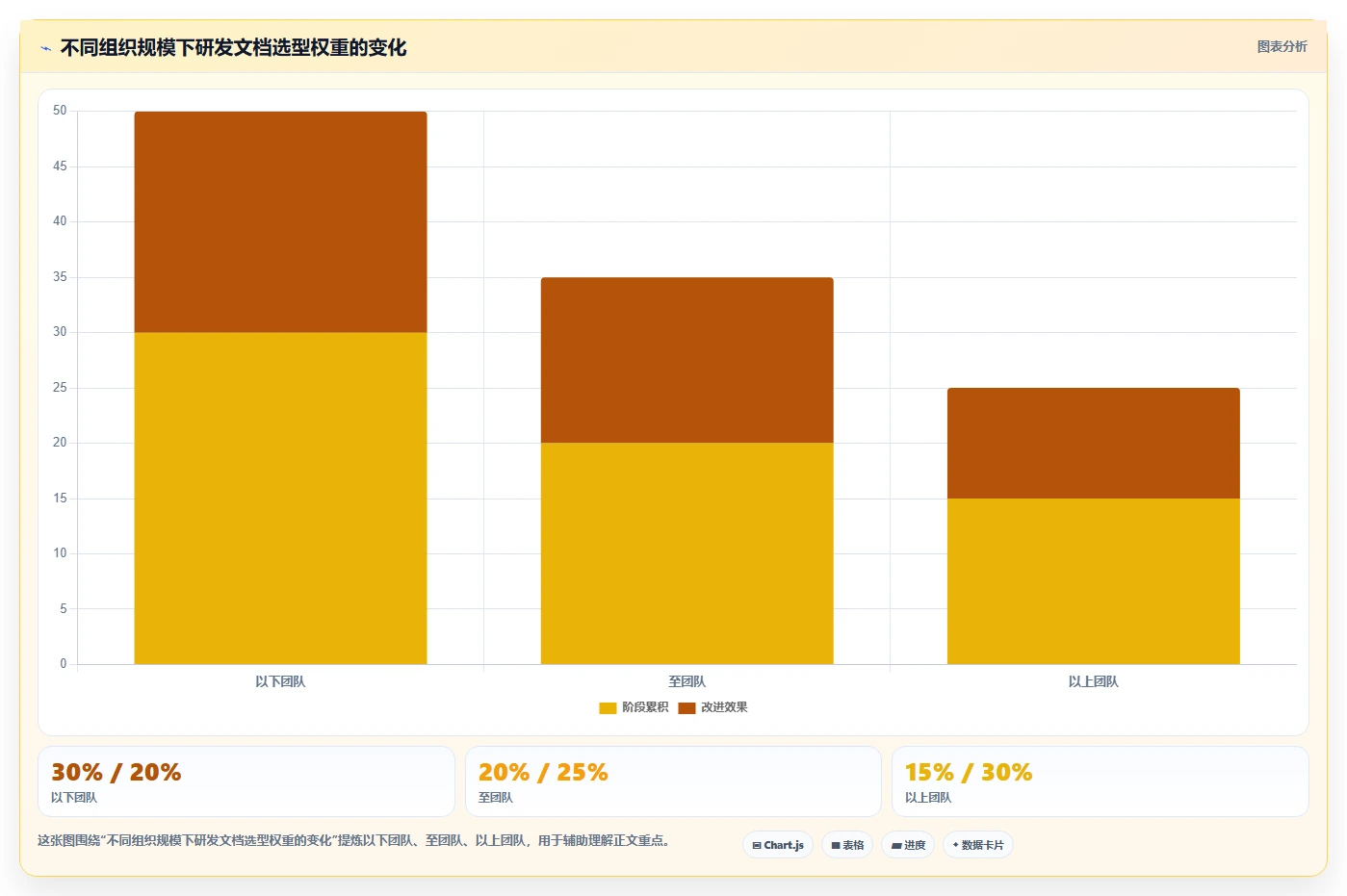Click the lightning icon beside the chart title
The image size is (1347, 896).
[x=45, y=48]
